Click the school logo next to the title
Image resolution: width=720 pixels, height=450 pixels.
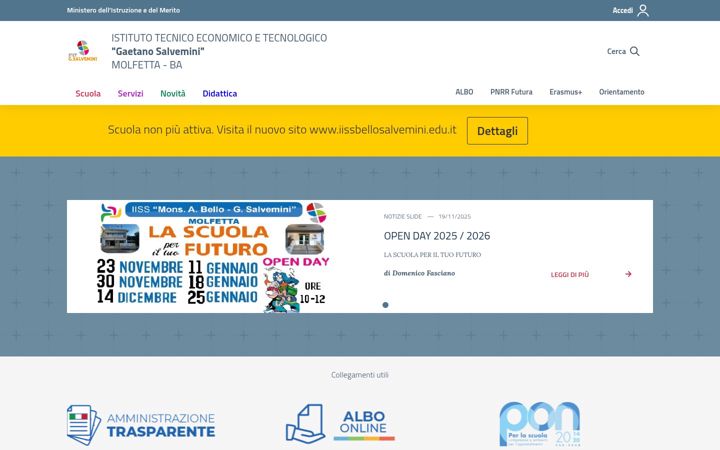tap(83, 51)
